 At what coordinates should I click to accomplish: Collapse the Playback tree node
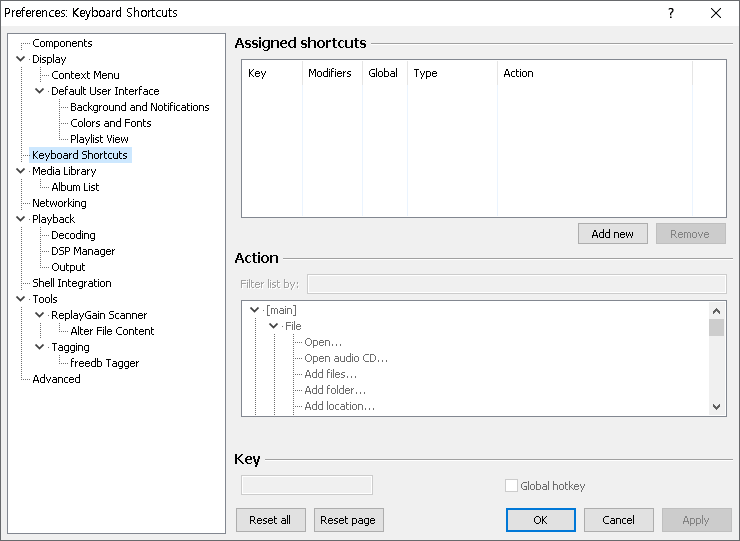tap(20, 219)
